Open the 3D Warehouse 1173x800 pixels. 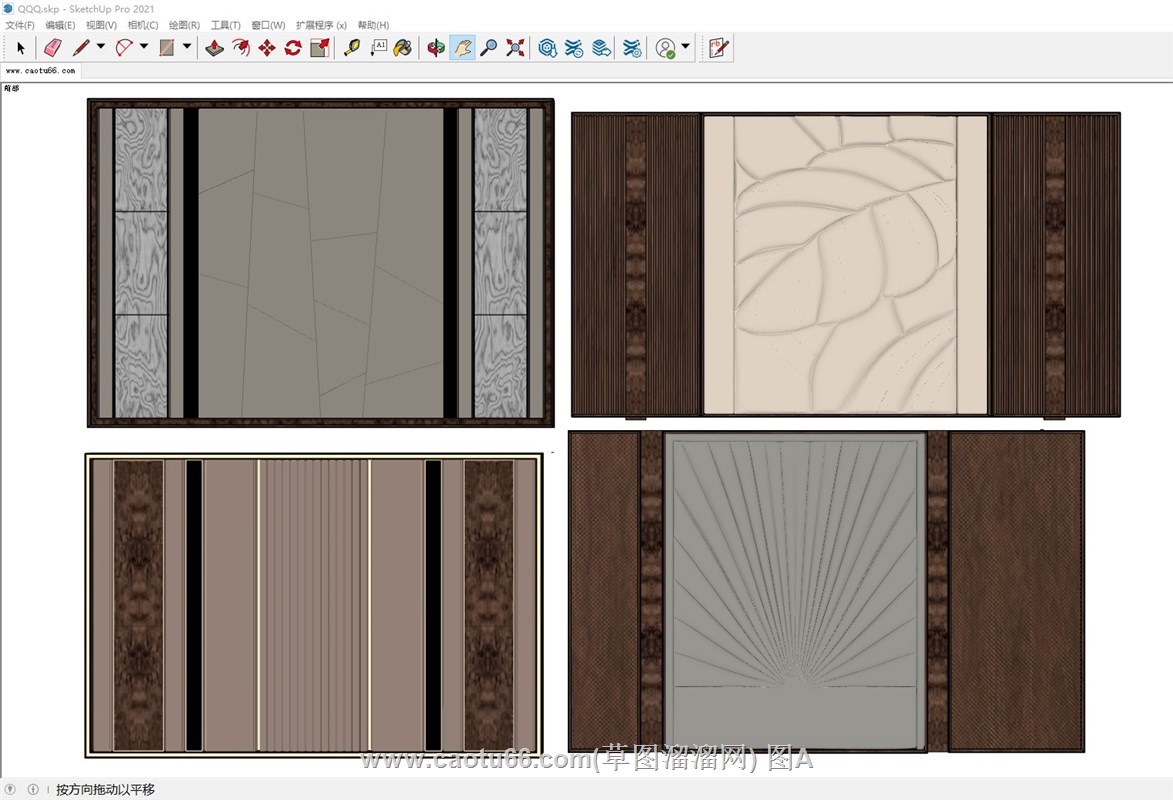click(x=547, y=47)
